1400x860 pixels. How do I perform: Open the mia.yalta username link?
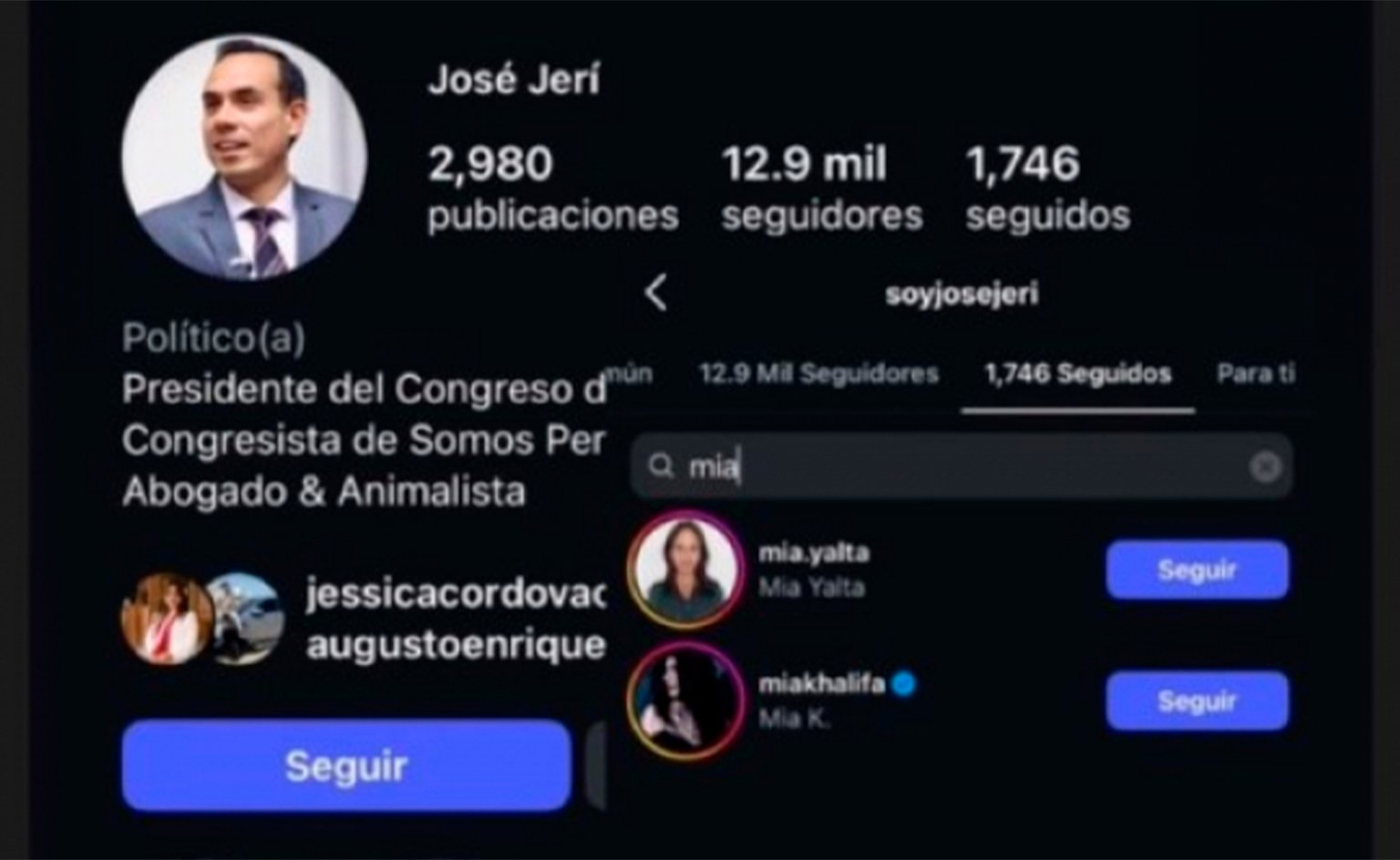813,553
